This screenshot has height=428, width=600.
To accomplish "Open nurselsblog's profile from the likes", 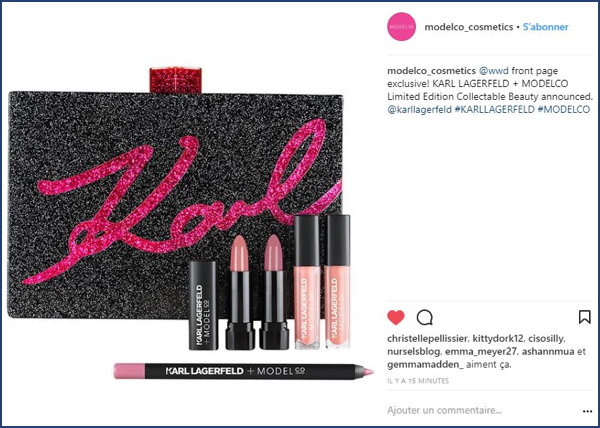I will (x=414, y=352).
